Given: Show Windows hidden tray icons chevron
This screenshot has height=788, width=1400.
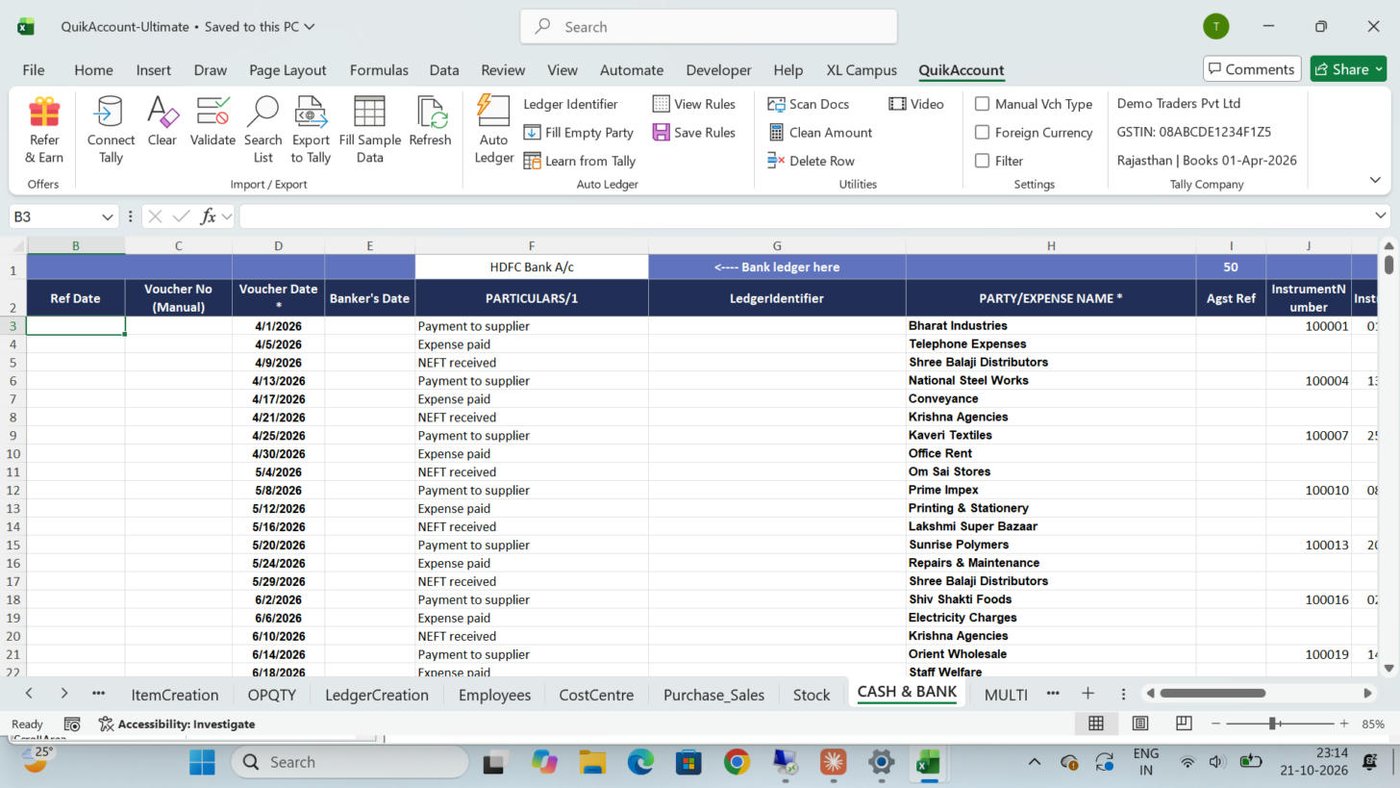Looking at the screenshot, I should click(x=1034, y=762).
